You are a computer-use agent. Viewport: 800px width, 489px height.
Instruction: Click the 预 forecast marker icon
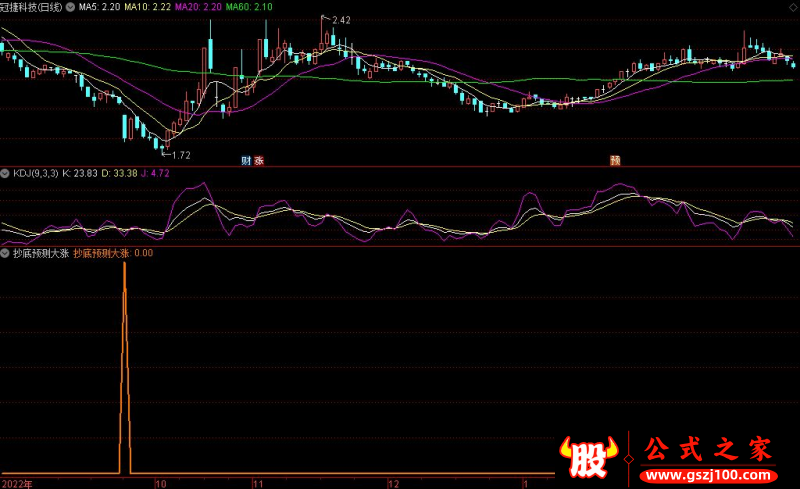point(614,160)
